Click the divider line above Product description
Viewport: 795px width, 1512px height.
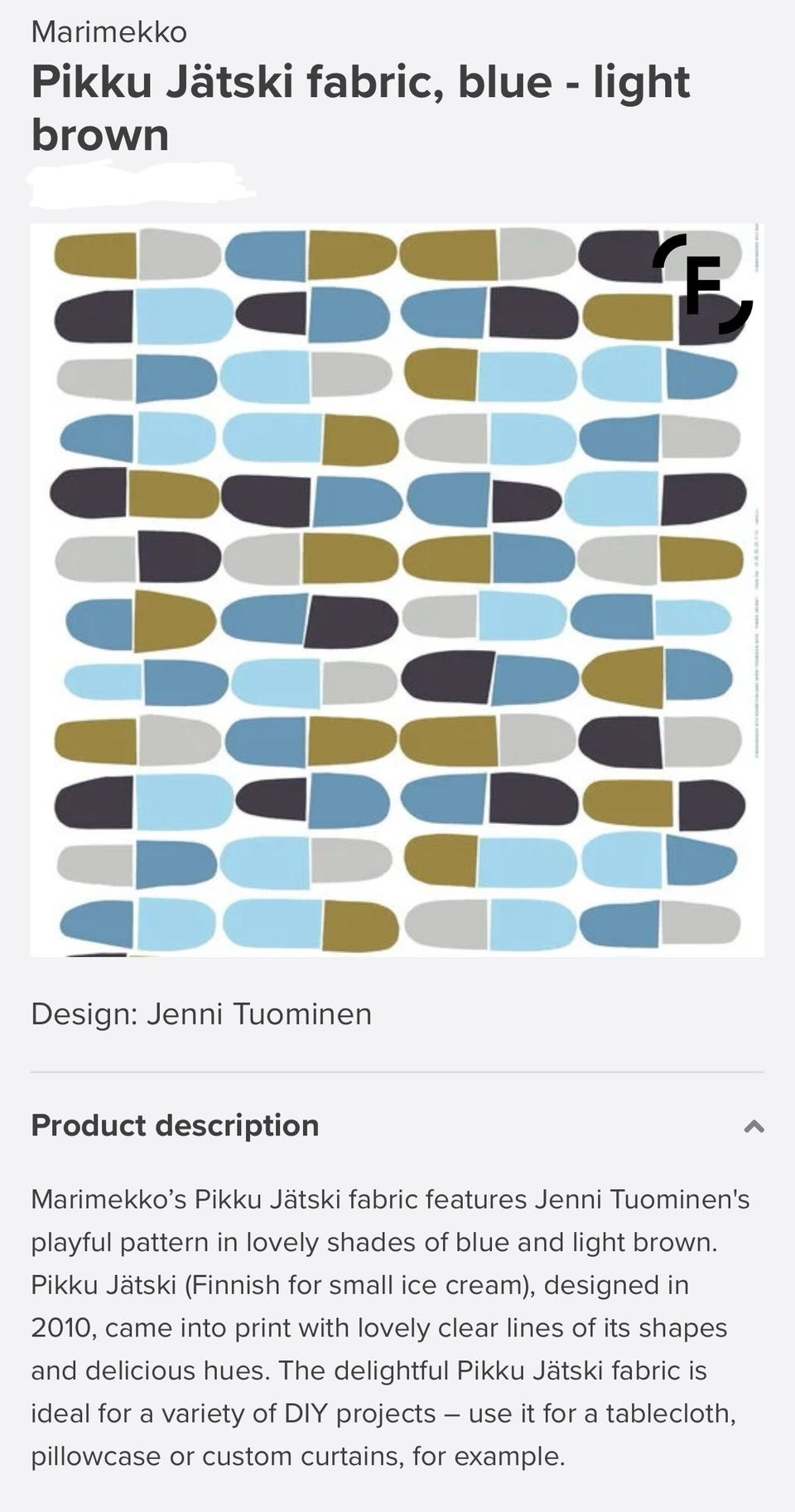click(x=397, y=1072)
